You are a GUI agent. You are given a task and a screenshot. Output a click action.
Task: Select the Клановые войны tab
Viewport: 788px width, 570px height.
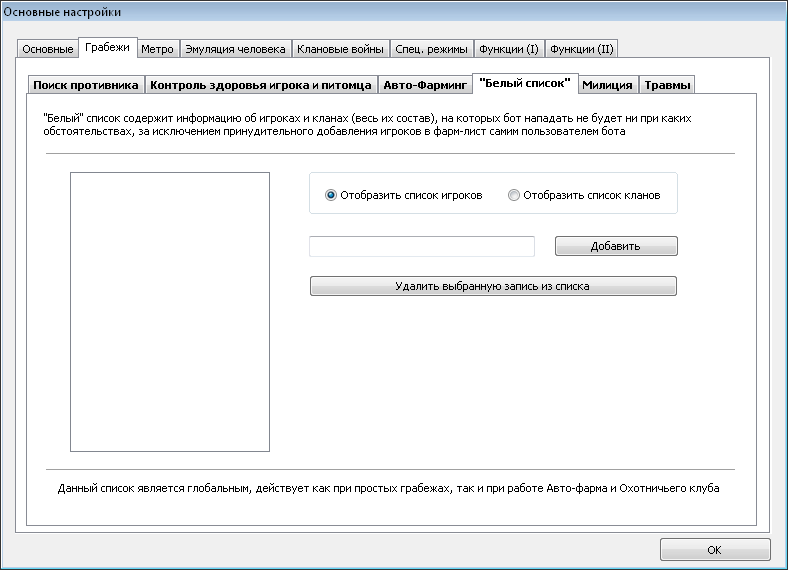pyautogui.click(x=340, y=49)
